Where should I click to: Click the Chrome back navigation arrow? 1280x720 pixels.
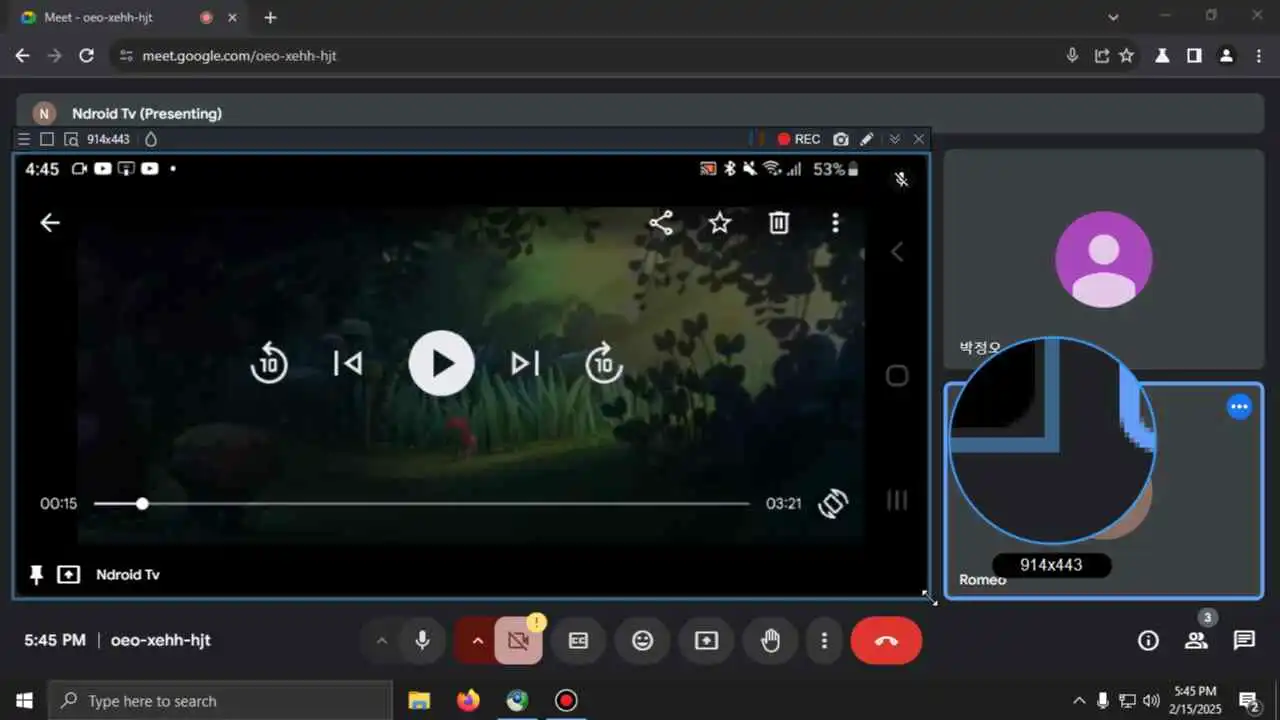(23, 56)
